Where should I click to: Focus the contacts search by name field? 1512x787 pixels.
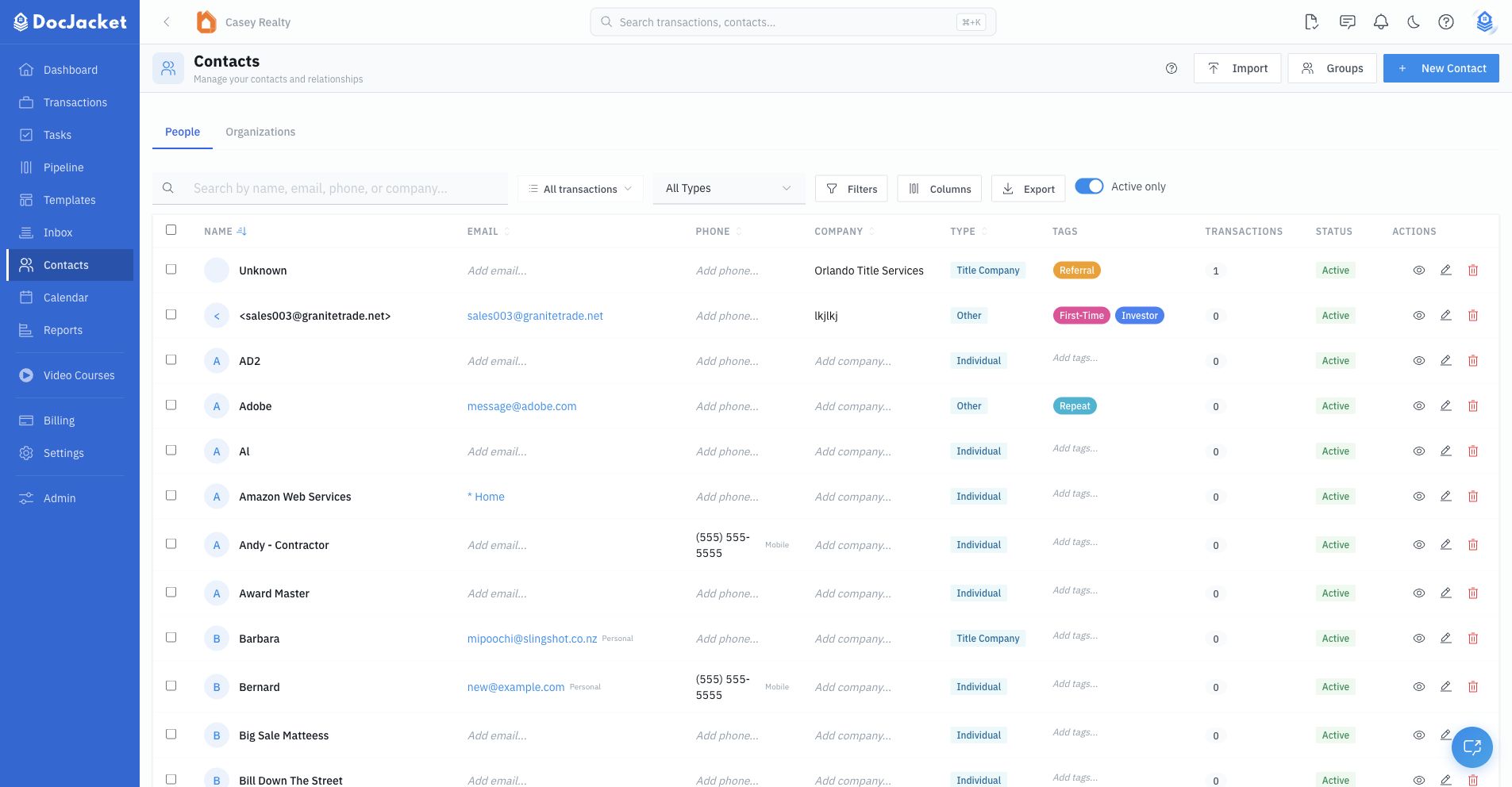(x=330, y=189)
